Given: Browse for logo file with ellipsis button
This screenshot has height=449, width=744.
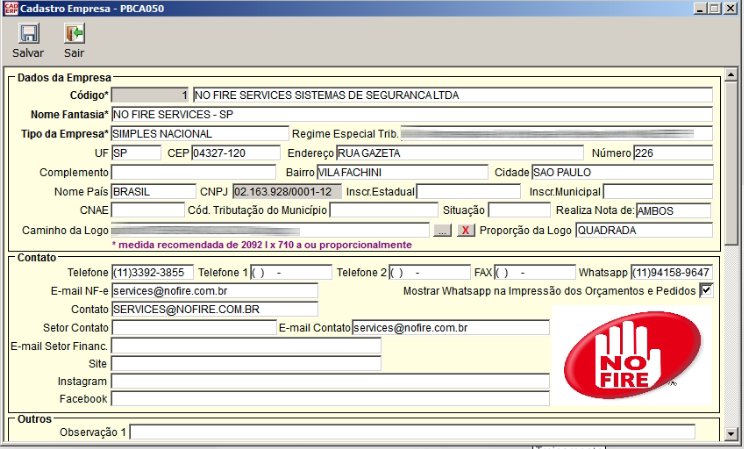Looking at the screenshot, I should tap(442, 230).
